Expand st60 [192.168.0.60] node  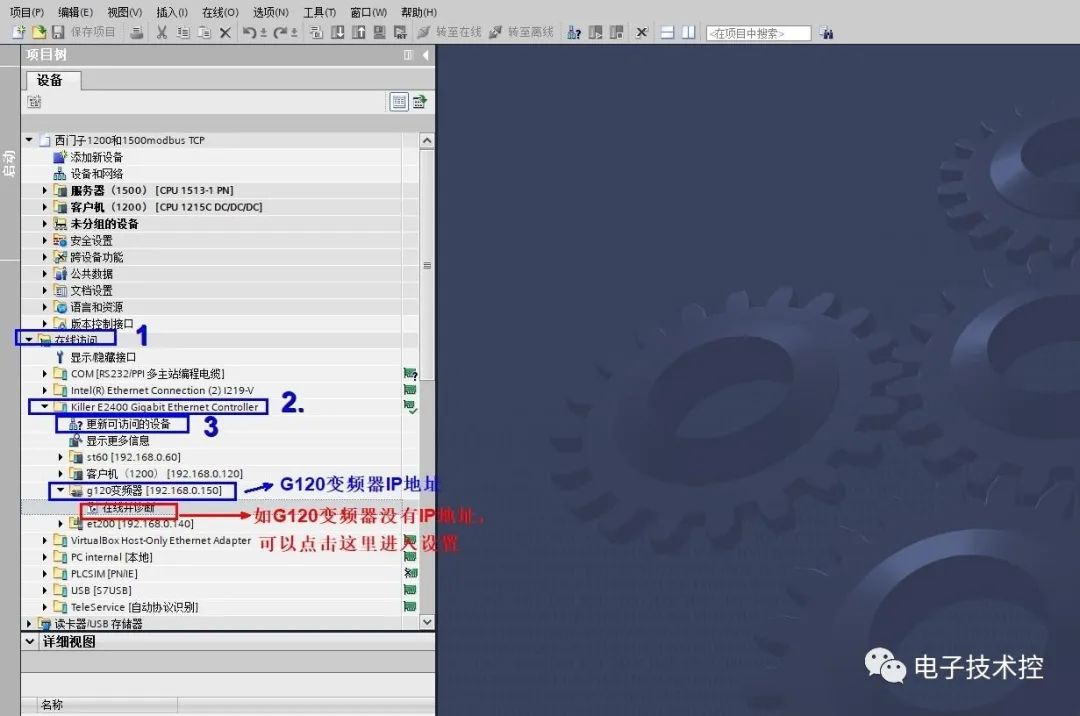(x=61, y=457)
